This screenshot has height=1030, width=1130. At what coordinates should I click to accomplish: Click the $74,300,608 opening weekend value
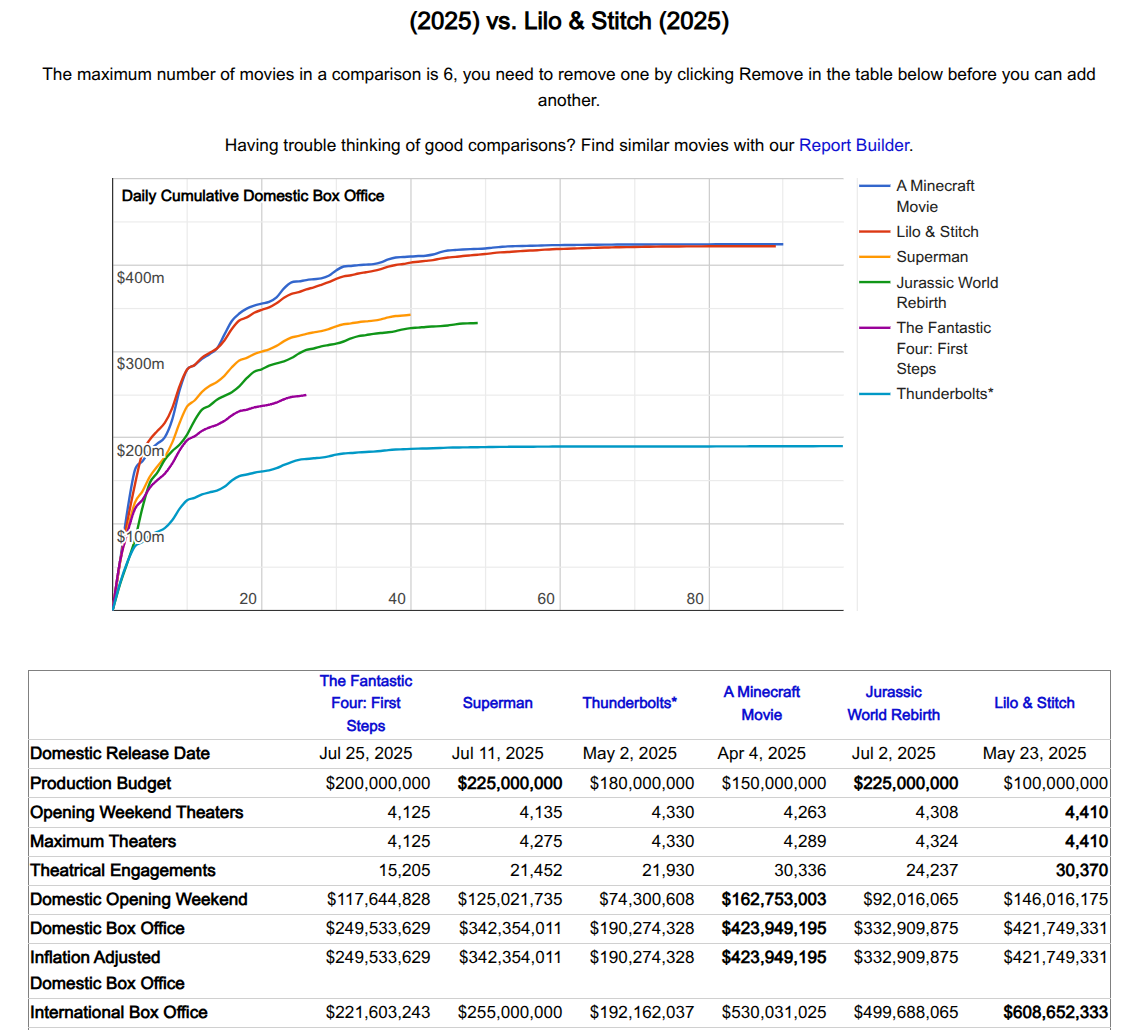(646, 900)
